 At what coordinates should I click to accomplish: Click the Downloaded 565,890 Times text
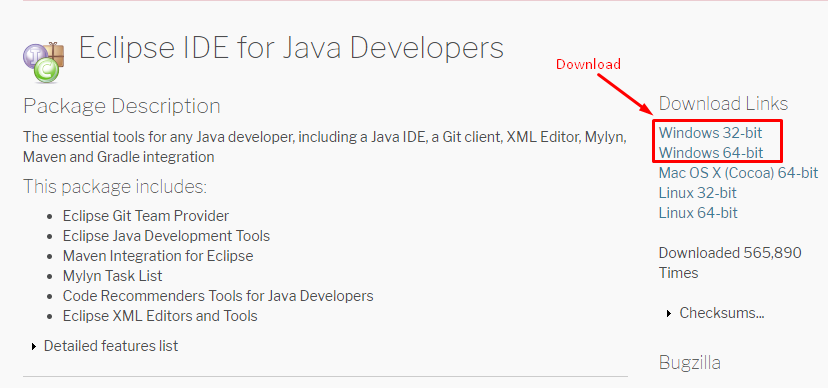coord(730,263)
